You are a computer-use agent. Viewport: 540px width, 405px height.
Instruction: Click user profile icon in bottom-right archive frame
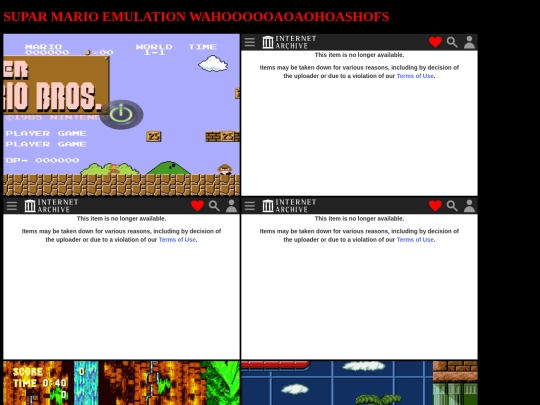[469, 206]
